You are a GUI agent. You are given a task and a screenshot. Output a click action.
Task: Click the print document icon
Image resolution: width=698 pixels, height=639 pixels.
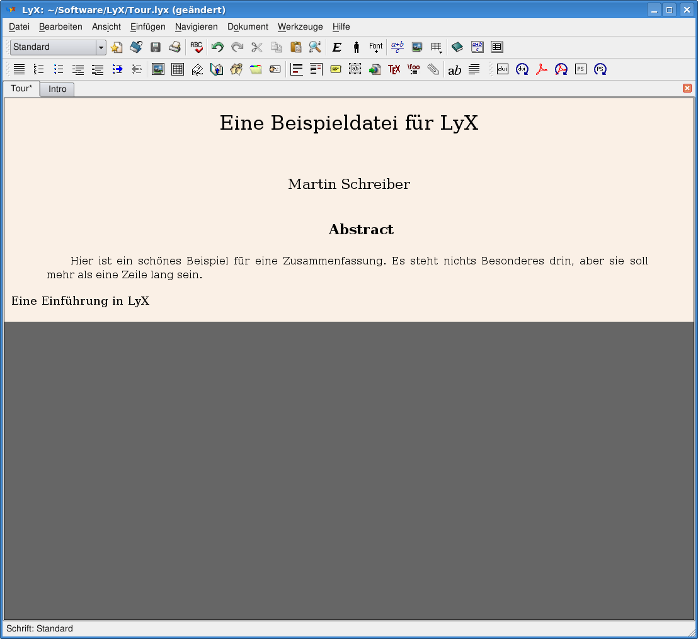[175, 47]
